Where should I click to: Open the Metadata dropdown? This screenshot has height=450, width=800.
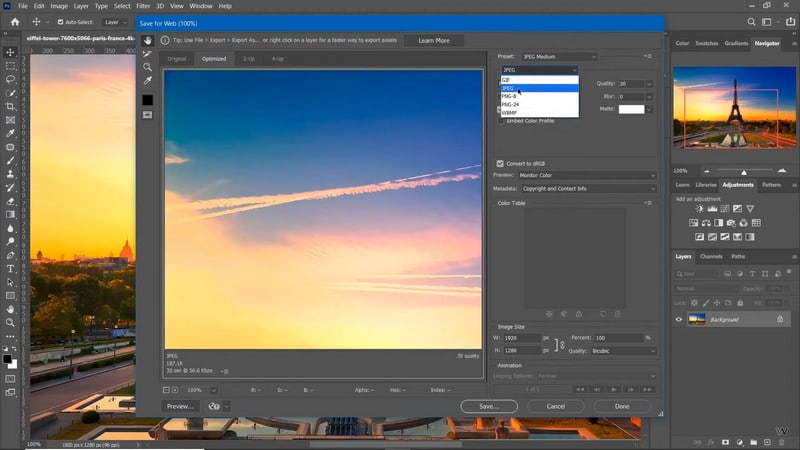coord(588,188)
